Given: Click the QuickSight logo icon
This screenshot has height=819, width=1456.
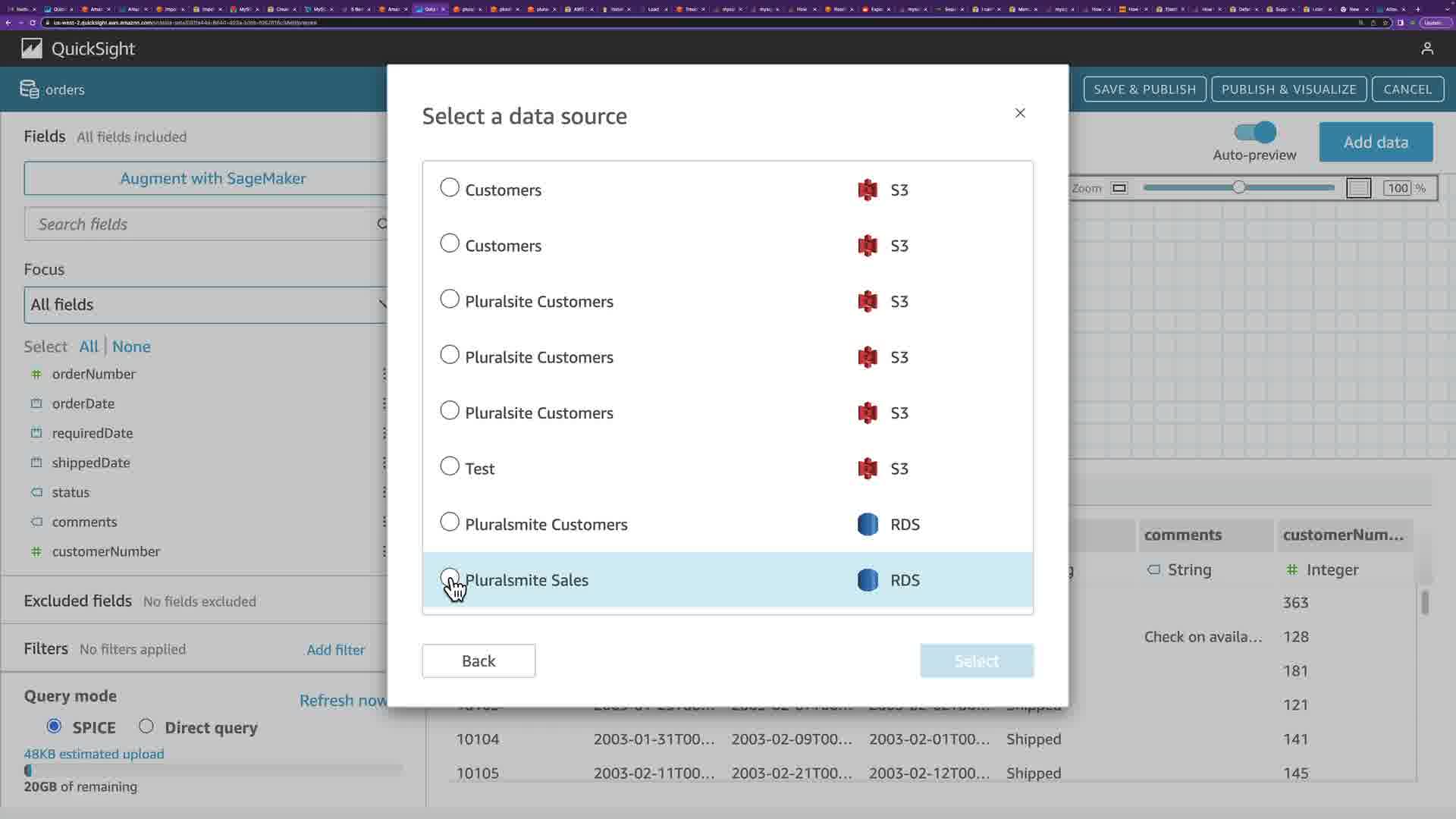Looking at the screenshot, I should (32, 49).
